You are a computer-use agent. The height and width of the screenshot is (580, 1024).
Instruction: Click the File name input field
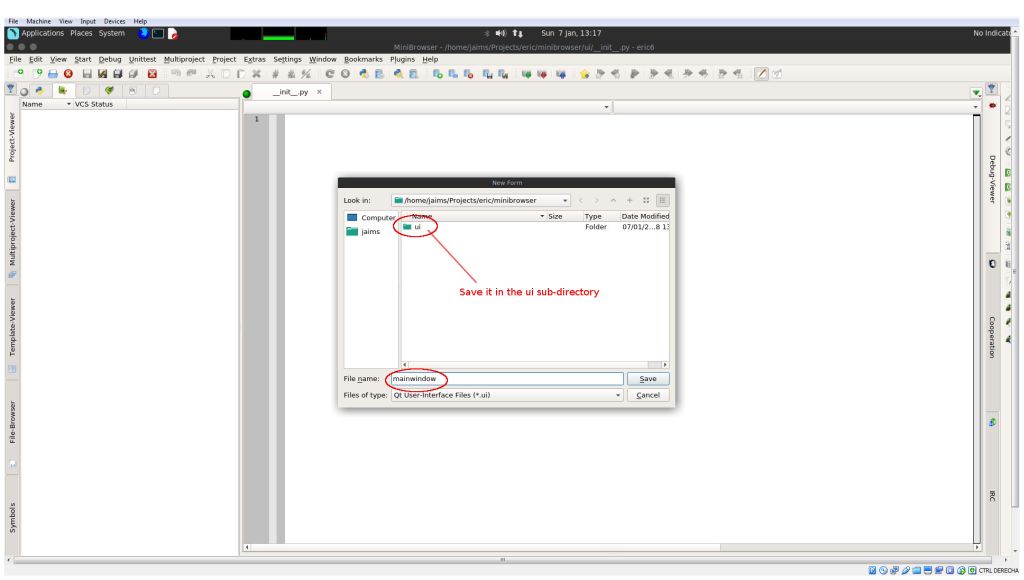[x=506, y=379]
